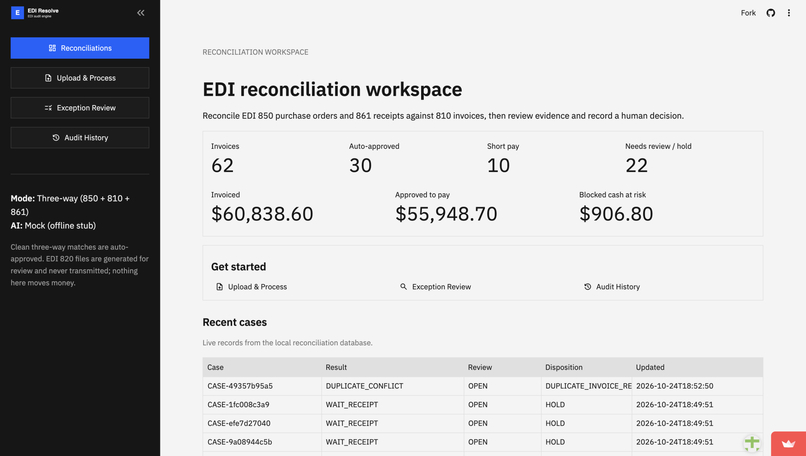The width and height of the screenshot is (806, 456).
Task: Open the three-dot options menu
Action: pyautogui.click(x=789, y=13)
